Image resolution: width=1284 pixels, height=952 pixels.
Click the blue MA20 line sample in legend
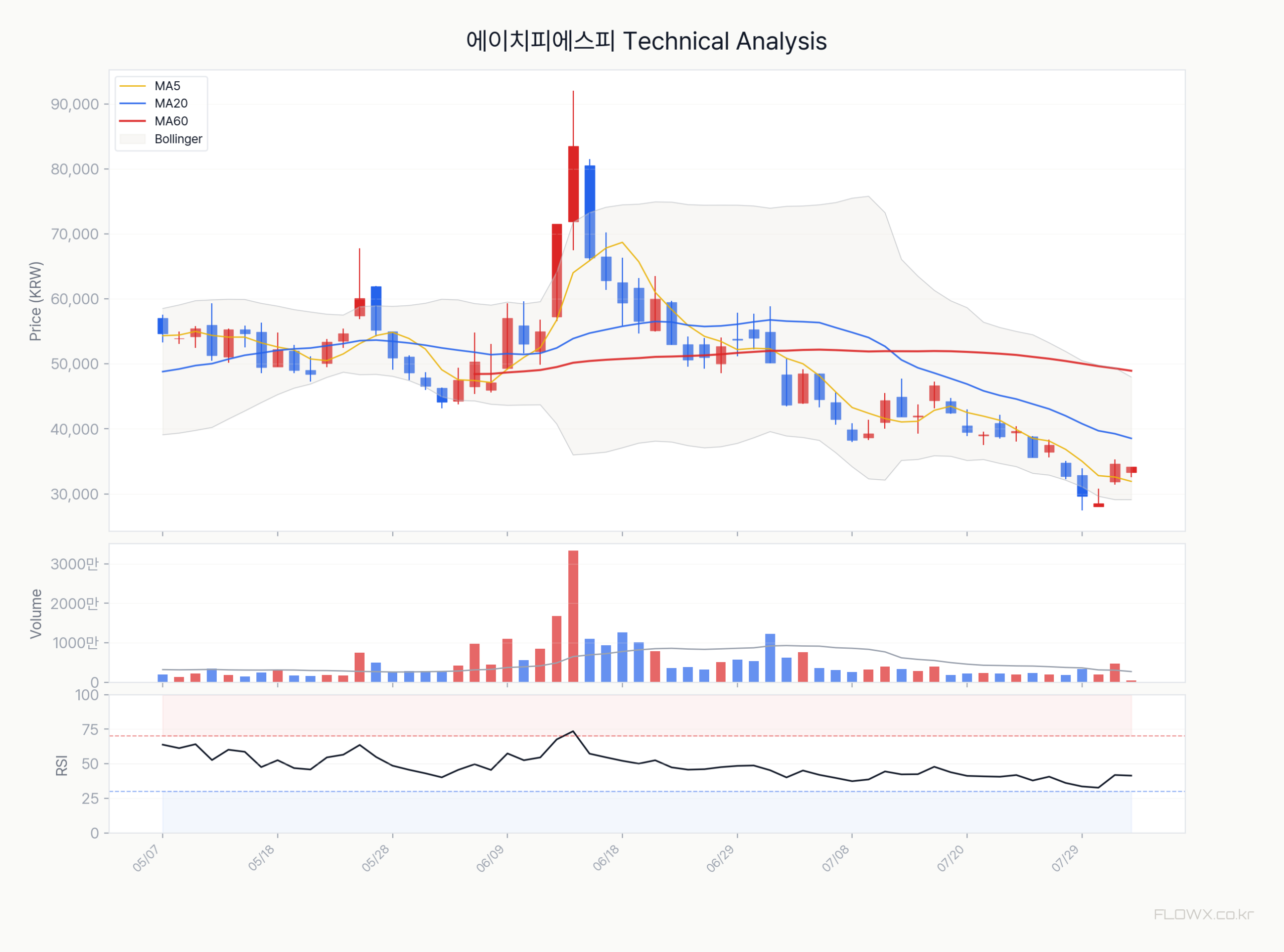tap(132, 104)
